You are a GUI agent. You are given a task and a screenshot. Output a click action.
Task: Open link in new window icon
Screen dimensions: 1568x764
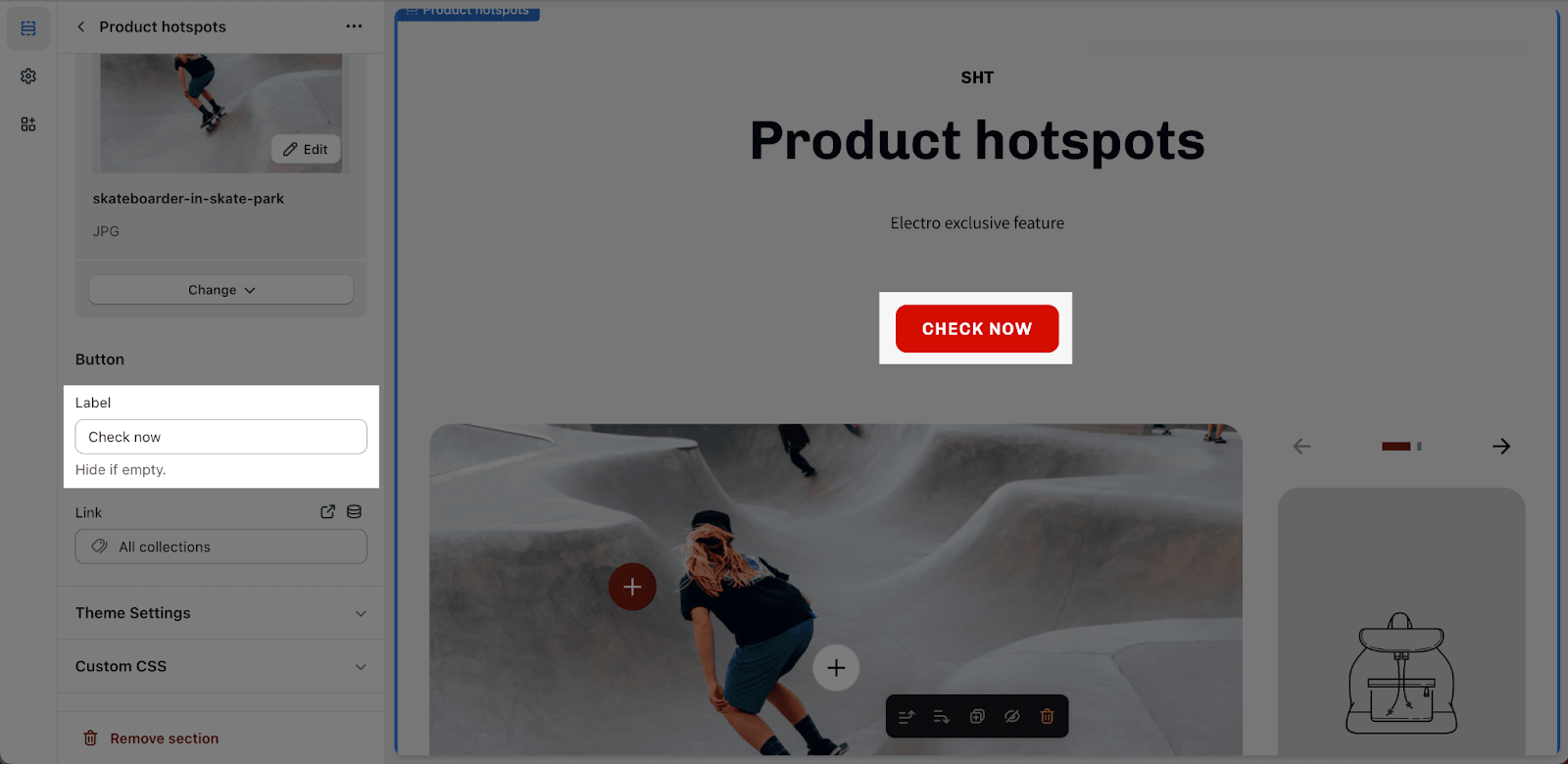point(328,511)
